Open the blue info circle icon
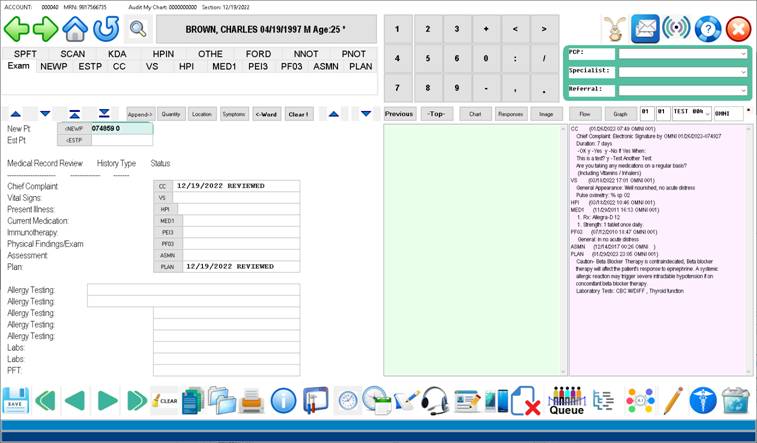 (284, 402)
